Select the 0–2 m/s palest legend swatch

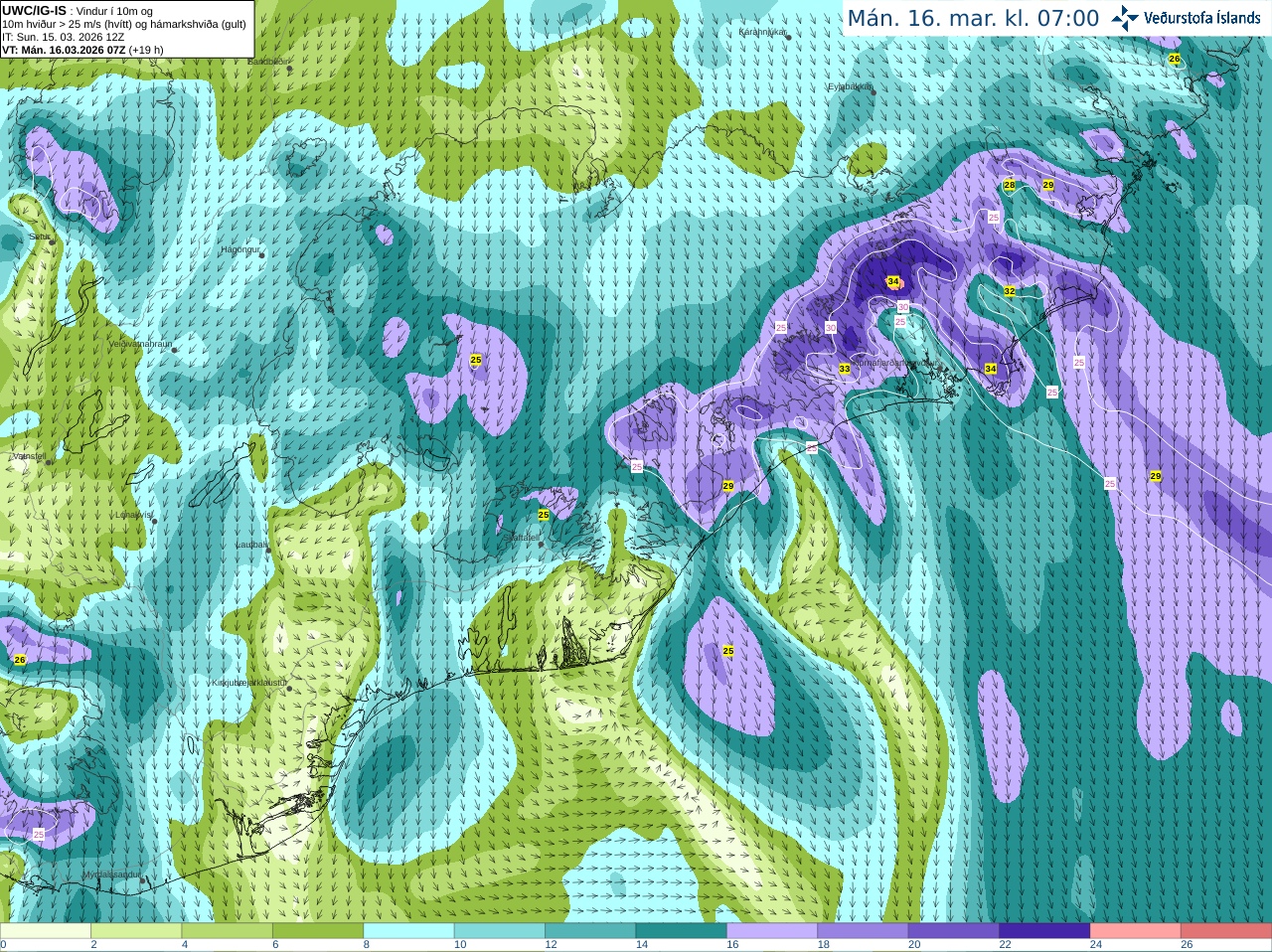click(x=46, y=930)
